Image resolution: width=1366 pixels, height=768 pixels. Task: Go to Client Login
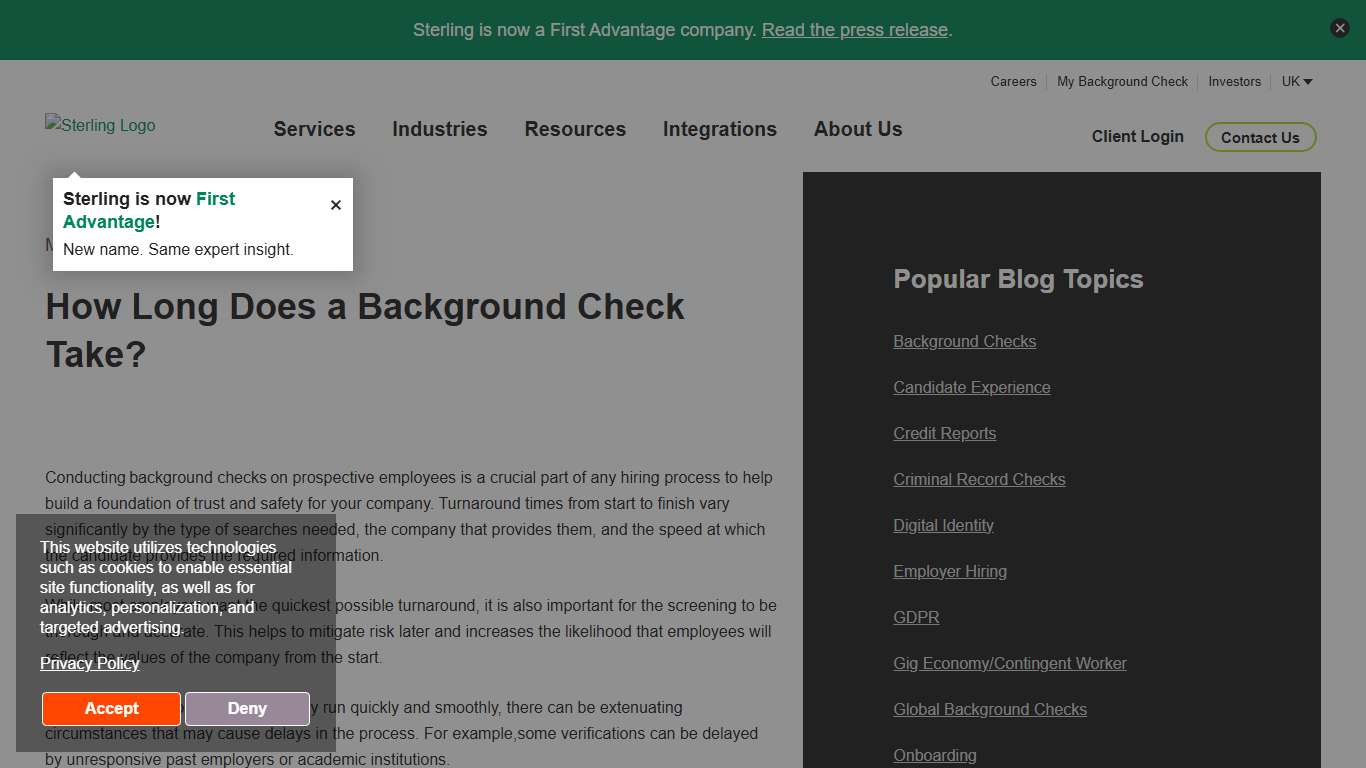coord(1138,136)
